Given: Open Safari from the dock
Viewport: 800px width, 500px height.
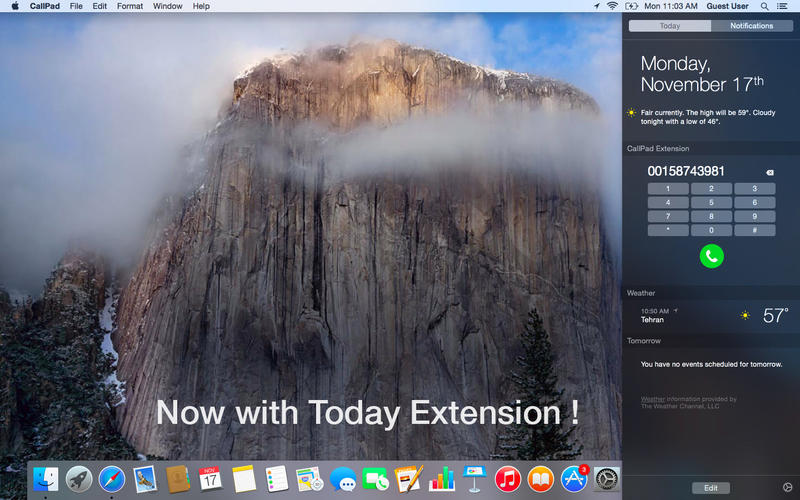Looking at the screenshot, I should [112, 480].
